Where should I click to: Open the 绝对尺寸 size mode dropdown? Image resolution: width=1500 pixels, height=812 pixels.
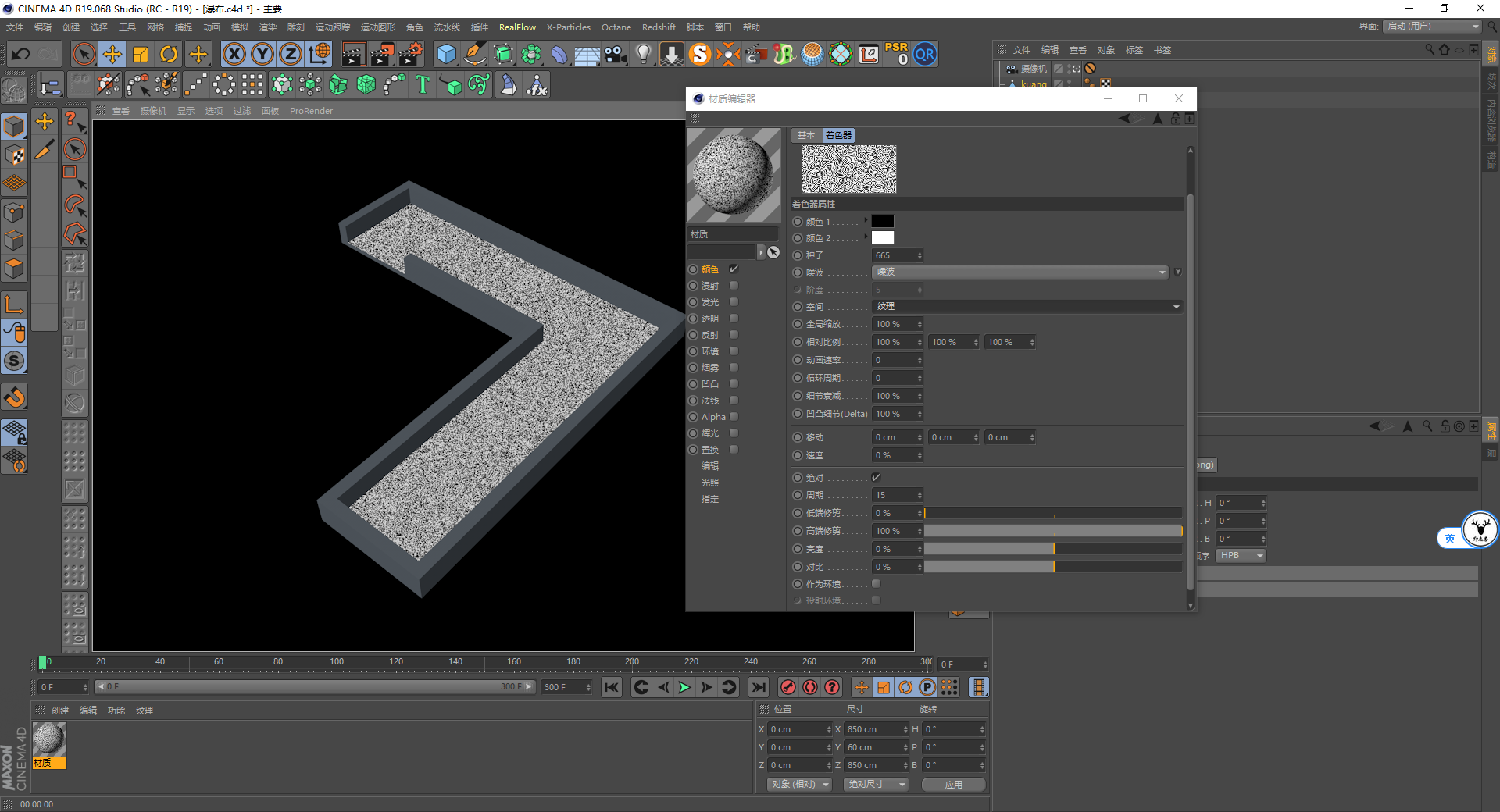pyautogui.click(x=876, y=784)
